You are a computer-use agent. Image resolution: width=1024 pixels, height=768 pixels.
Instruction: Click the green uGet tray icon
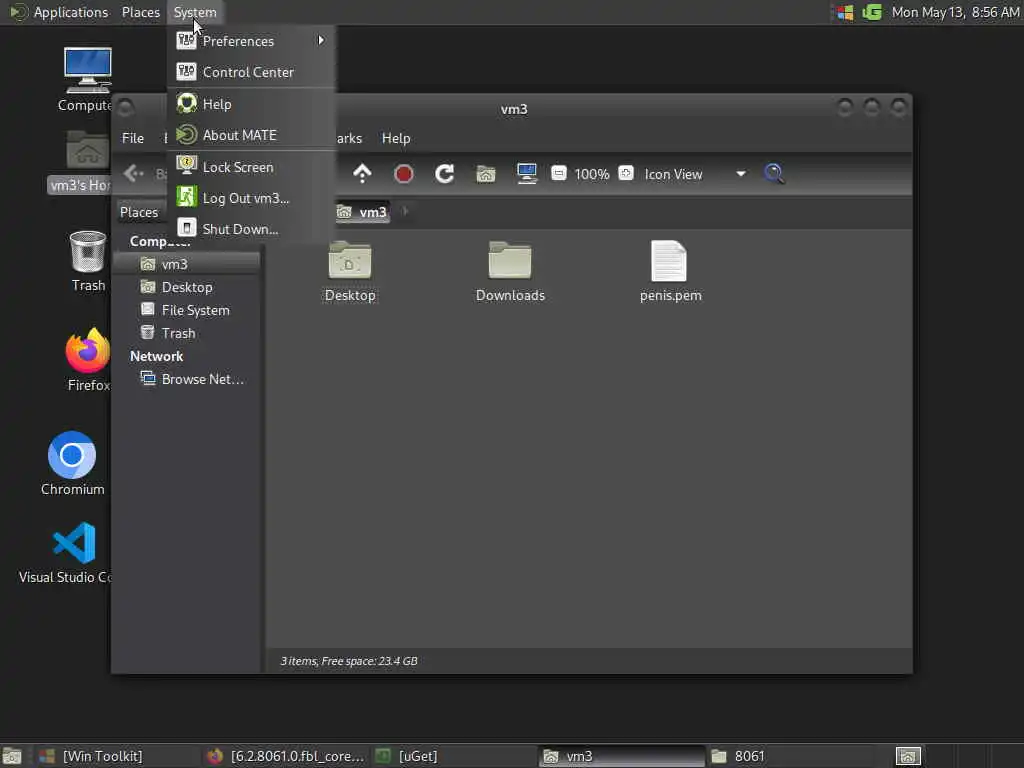872,12
